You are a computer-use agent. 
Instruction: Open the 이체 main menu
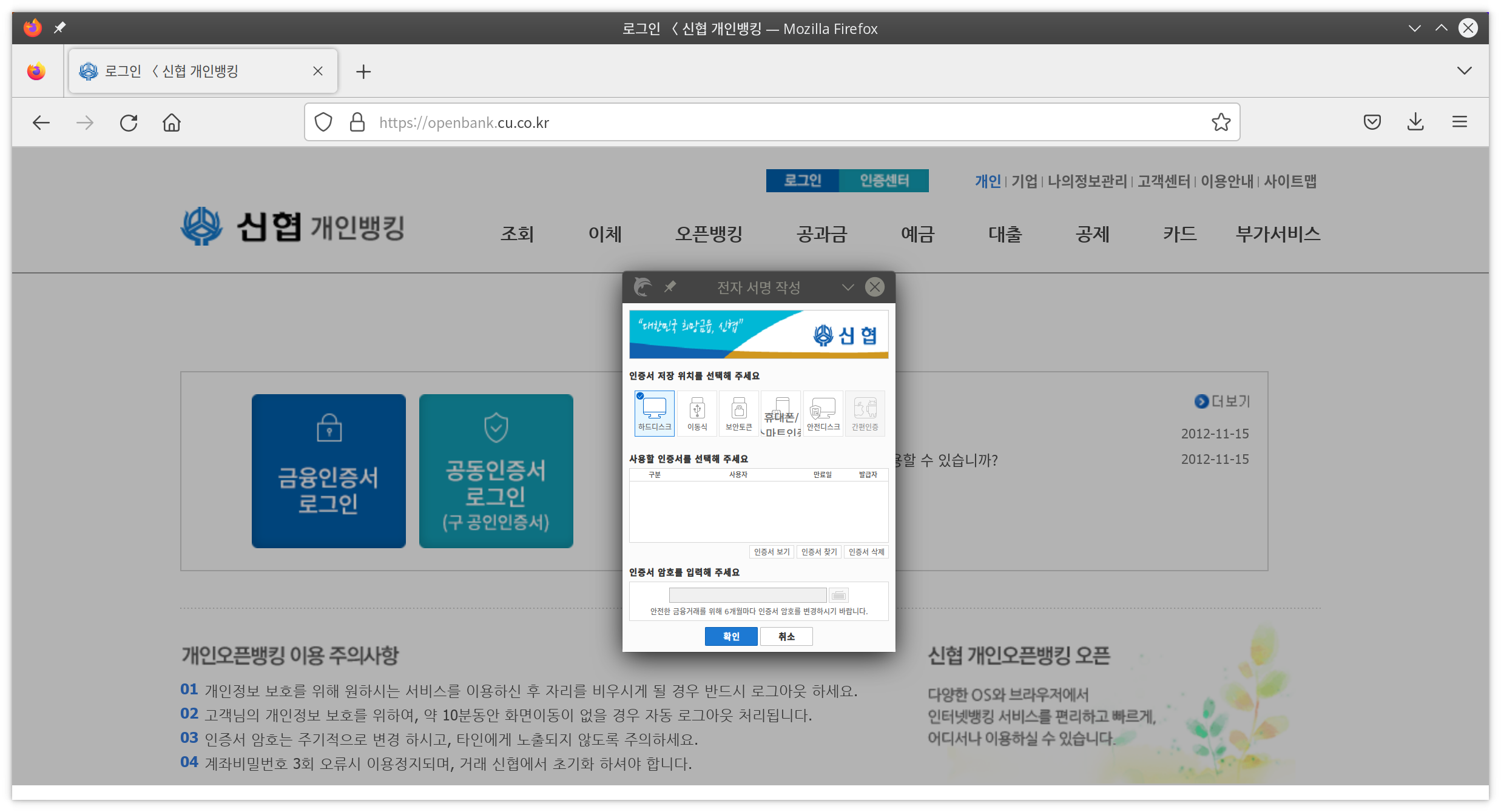605,234
